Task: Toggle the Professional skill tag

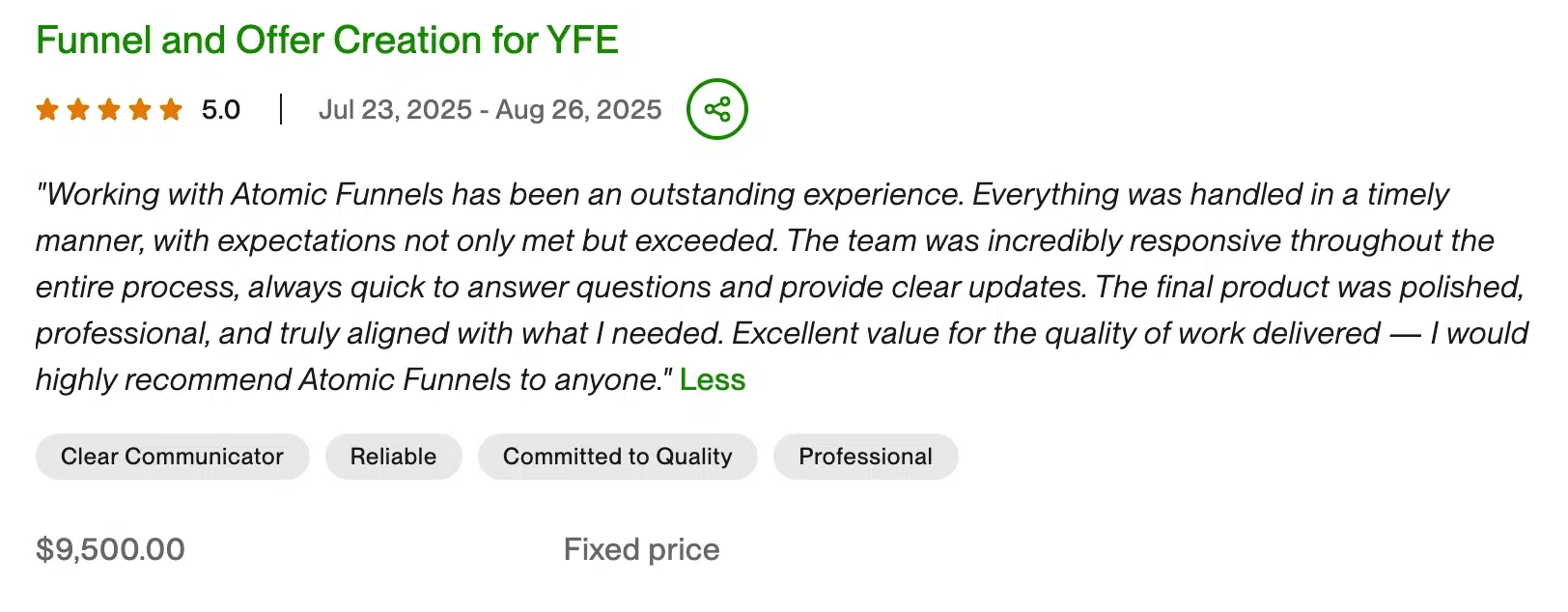Action: coord(865,456)
